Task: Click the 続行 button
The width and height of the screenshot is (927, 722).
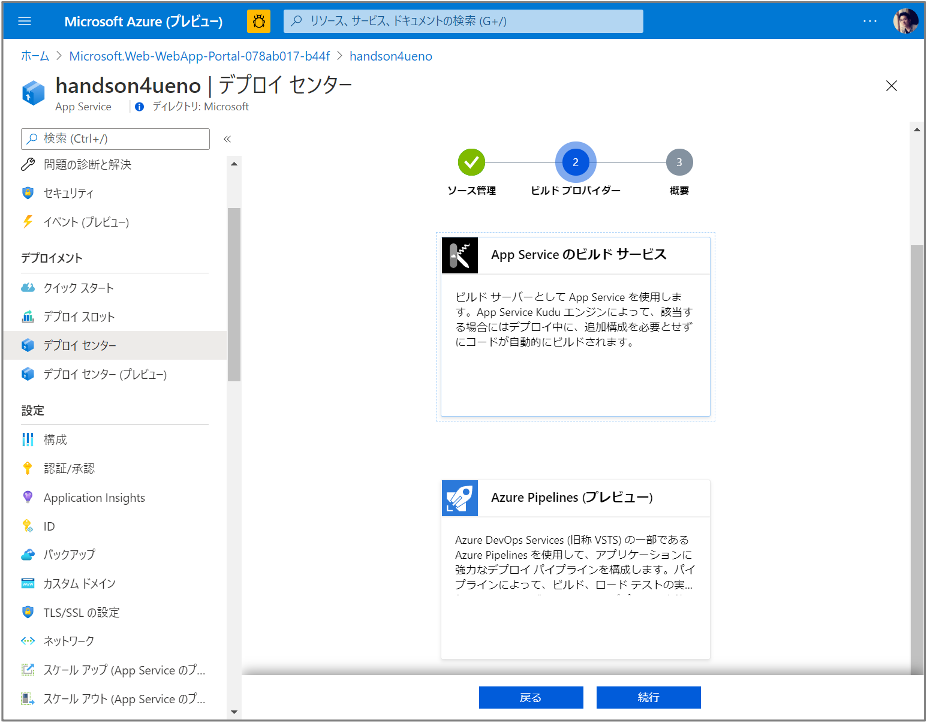Action: [x=649, y=698]
